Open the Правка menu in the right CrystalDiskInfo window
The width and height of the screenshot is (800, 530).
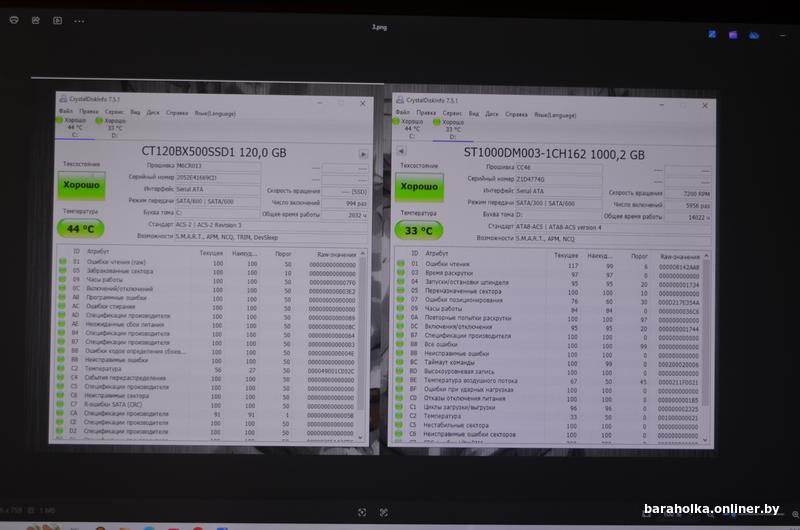click(x=426, y=113)
